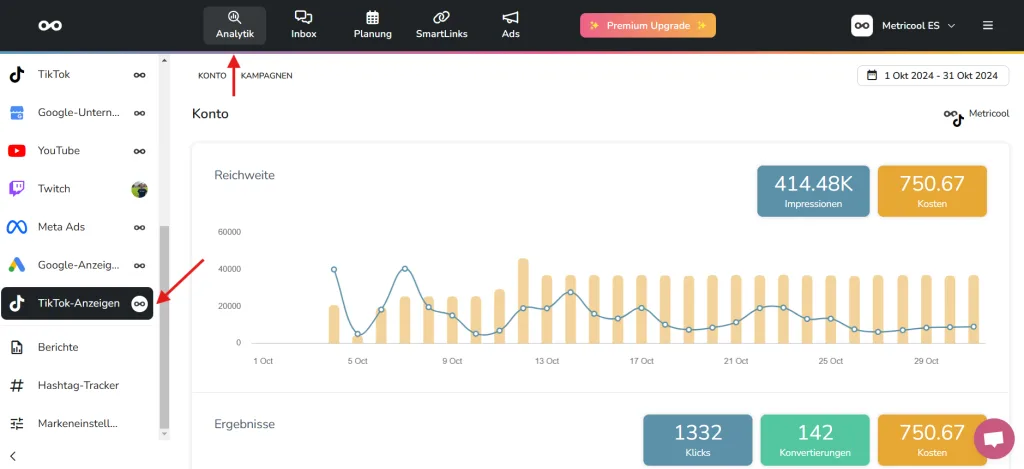
Task: Collapse the left sidebar
Action: click(13, 456)
